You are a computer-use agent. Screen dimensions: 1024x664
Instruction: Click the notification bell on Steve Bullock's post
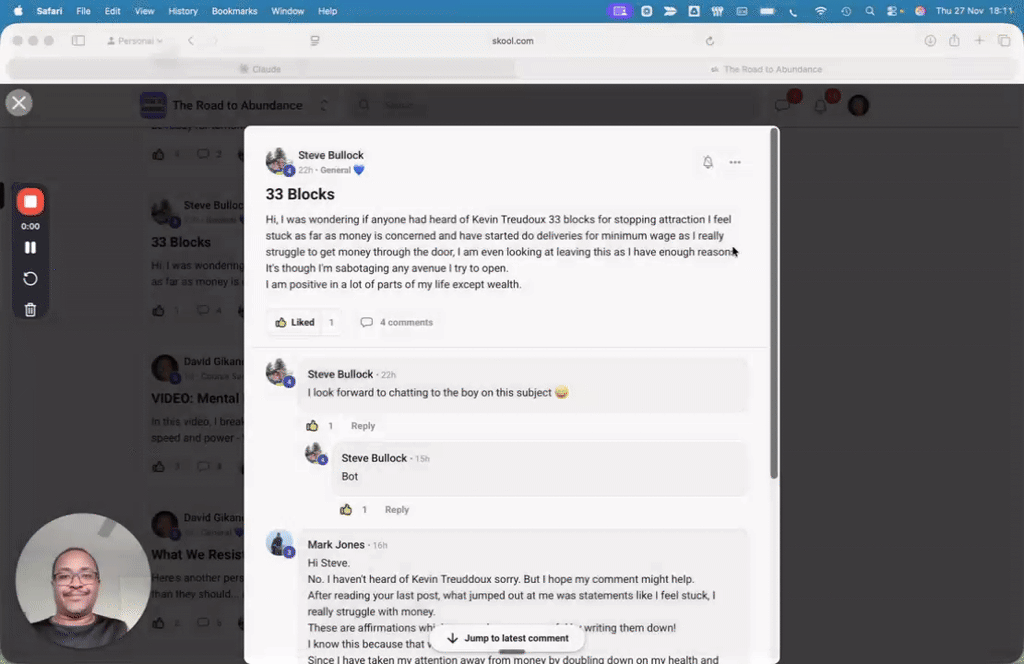pos(708,162)
